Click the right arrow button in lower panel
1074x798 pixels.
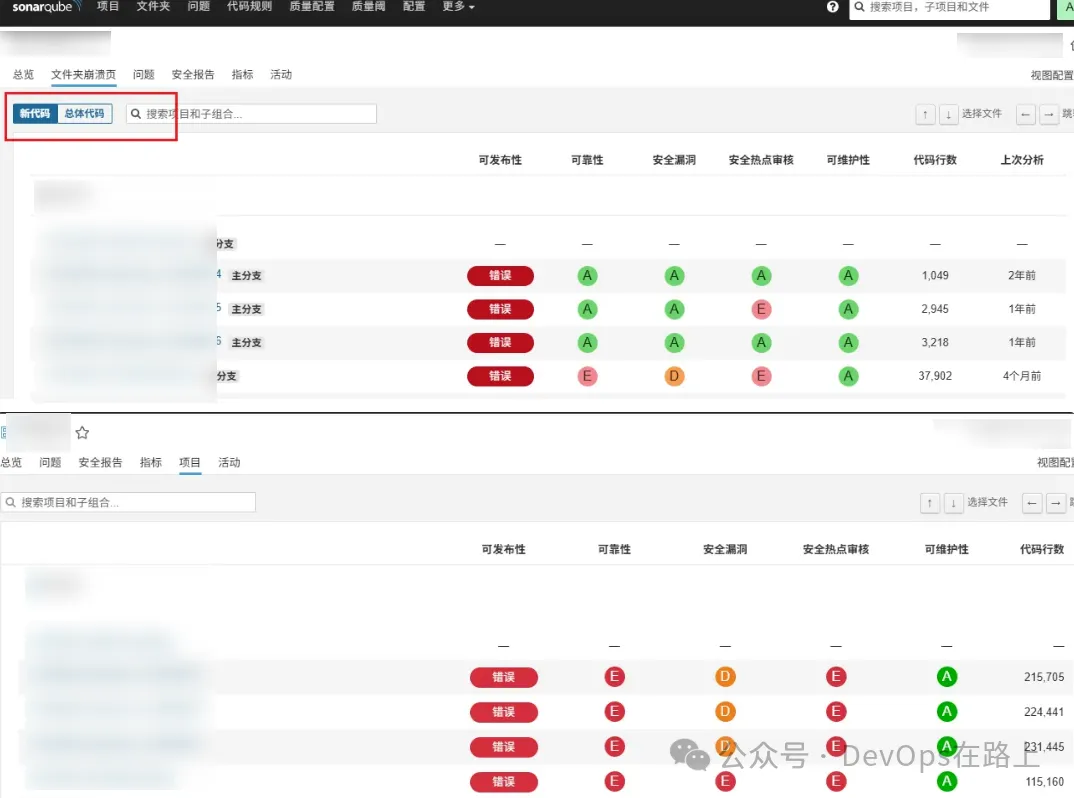[x=1056, y=503]
